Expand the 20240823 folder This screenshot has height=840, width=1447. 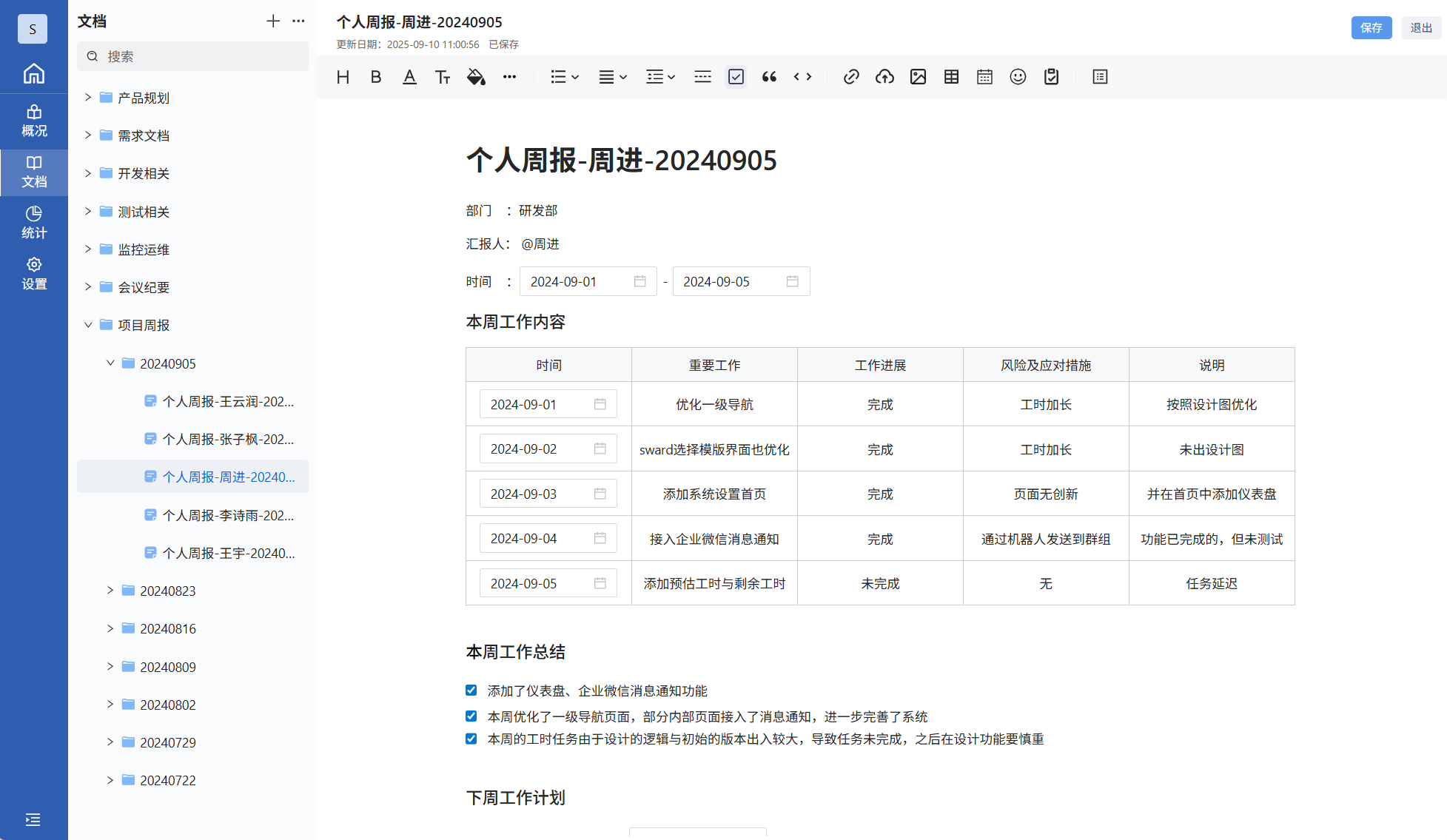click(x=110, y=591)
